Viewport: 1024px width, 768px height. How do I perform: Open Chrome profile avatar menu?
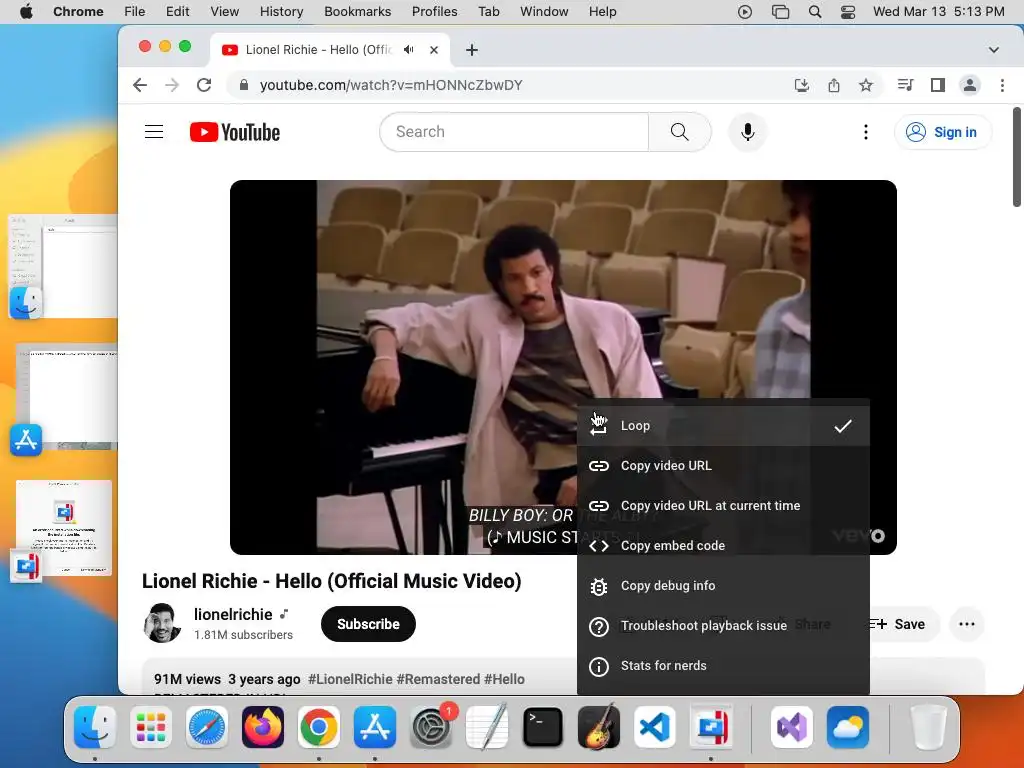click(x=970, y=85)
